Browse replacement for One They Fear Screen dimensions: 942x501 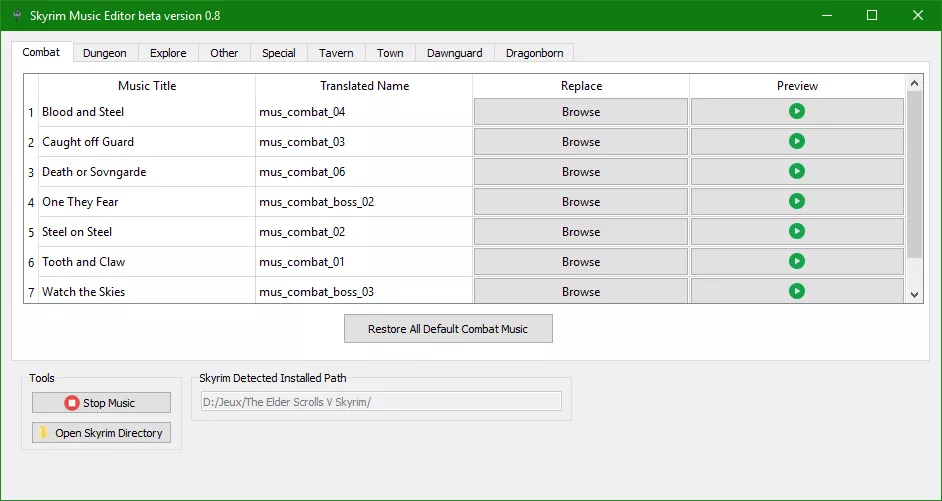pos(581,202)
